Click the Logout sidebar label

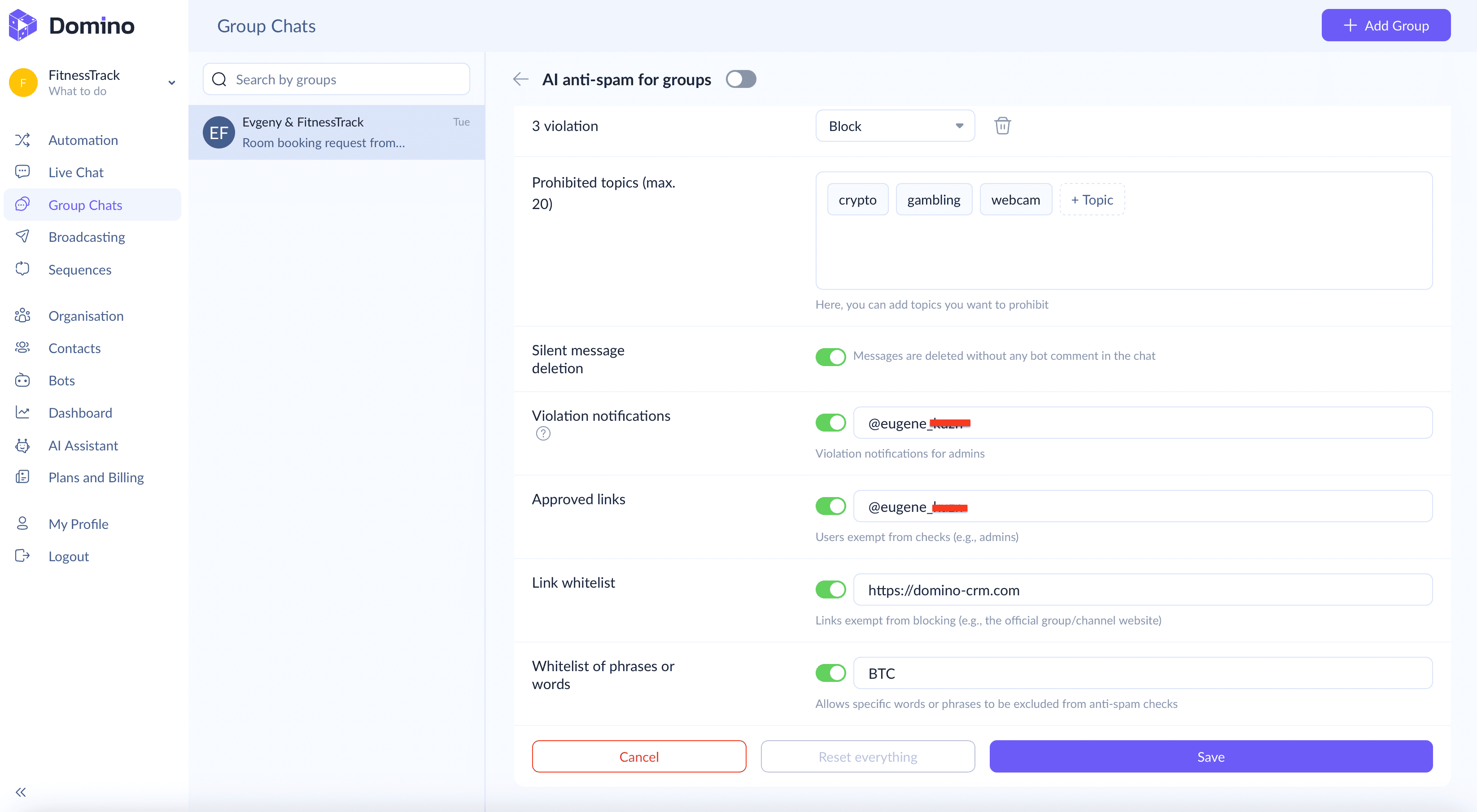coord(68,556)
